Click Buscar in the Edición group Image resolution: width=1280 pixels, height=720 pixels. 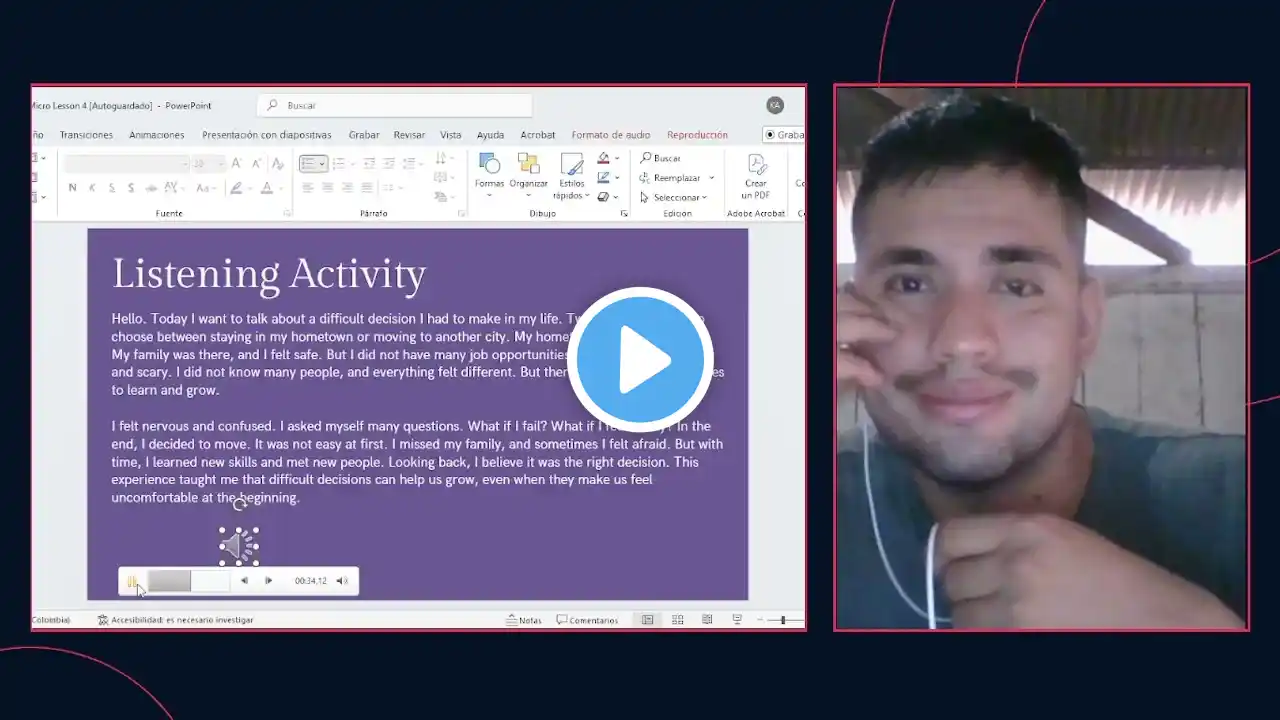pos(661,158)
